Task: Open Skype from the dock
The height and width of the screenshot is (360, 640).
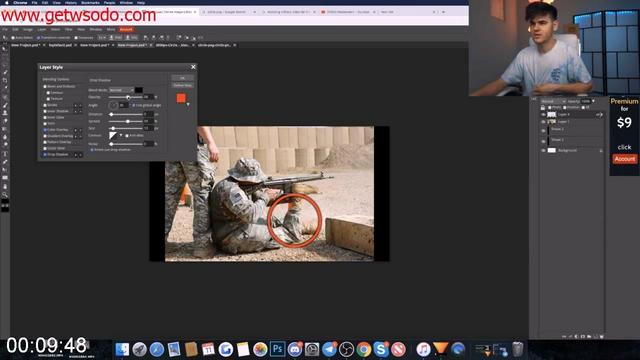Action: tap(380, 349)
